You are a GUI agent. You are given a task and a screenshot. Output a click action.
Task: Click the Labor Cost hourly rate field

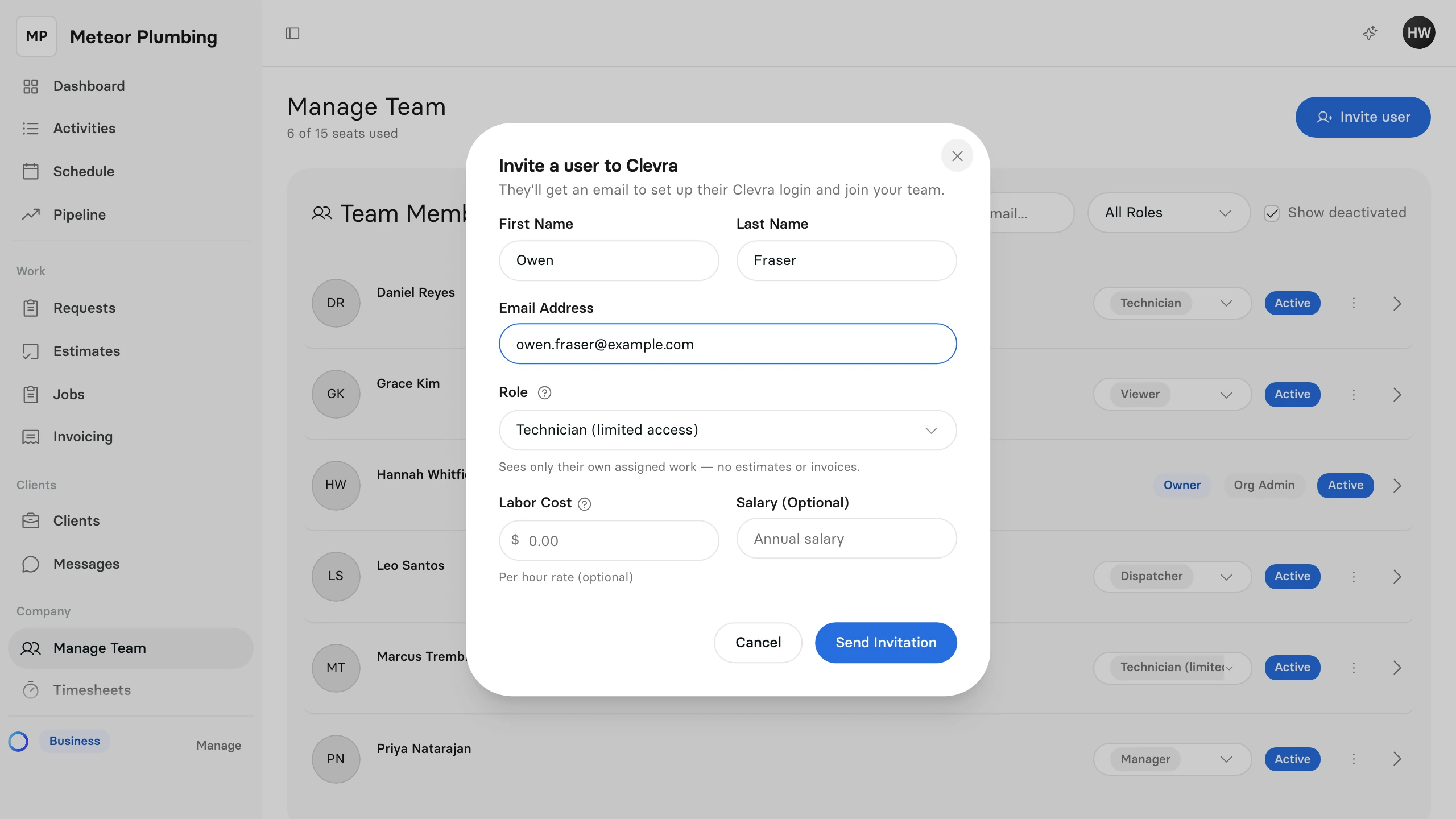click(609, 541)
